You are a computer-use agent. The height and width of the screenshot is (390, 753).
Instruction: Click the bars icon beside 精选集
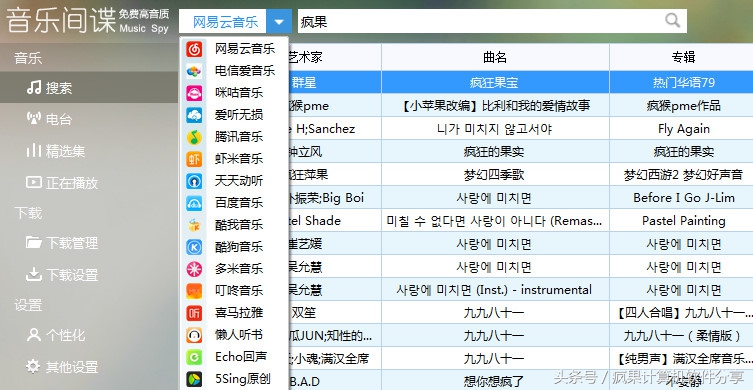(x=34, y=151)
